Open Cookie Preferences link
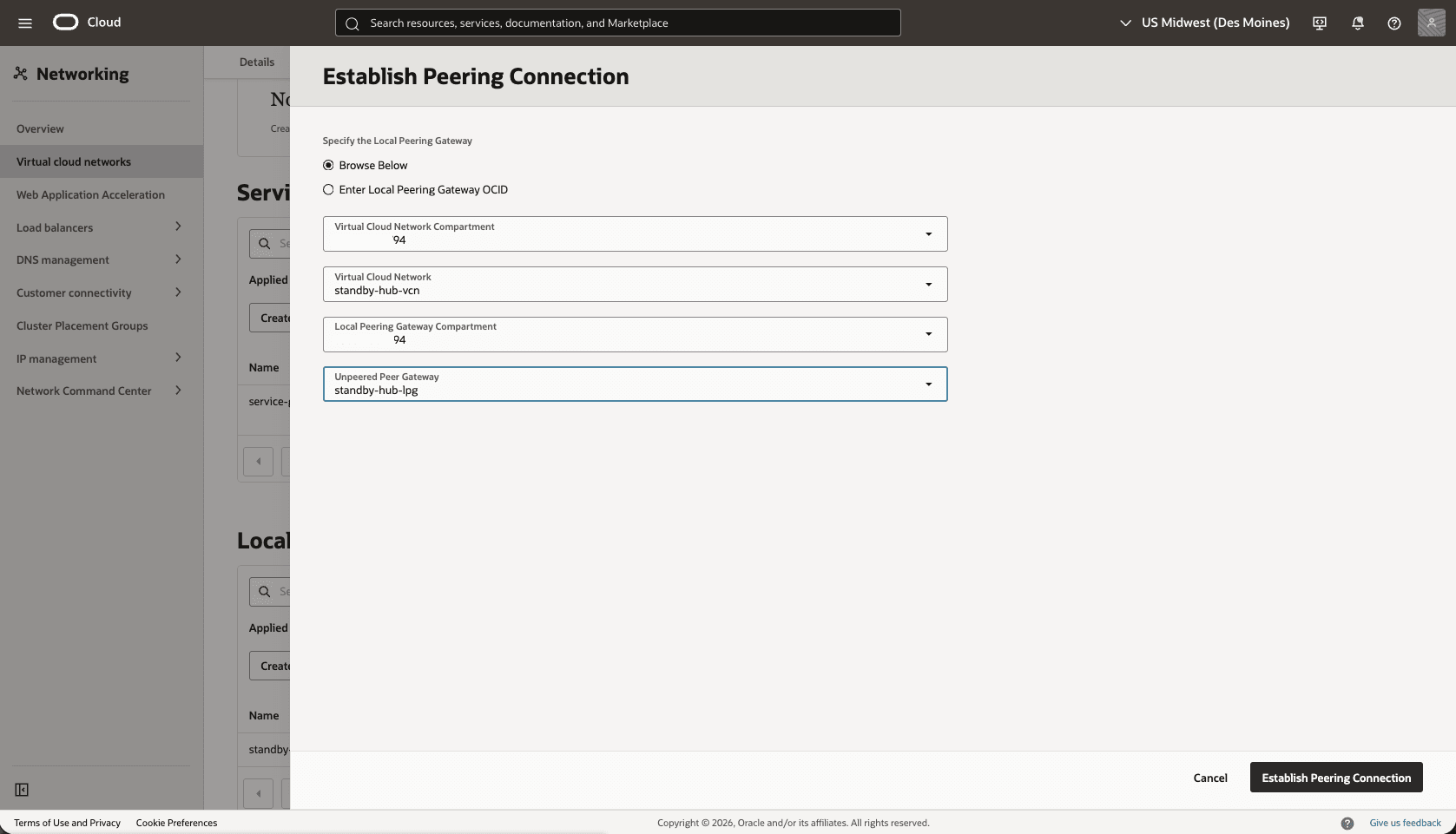 (176, 823)
